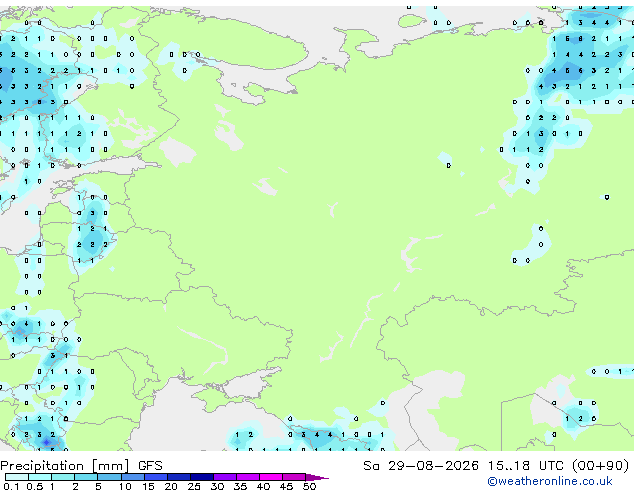Pick the 15–20 mm legend color swatch
Image resolution: width=634 pixels, height=490 pixels.
[156, 477]
